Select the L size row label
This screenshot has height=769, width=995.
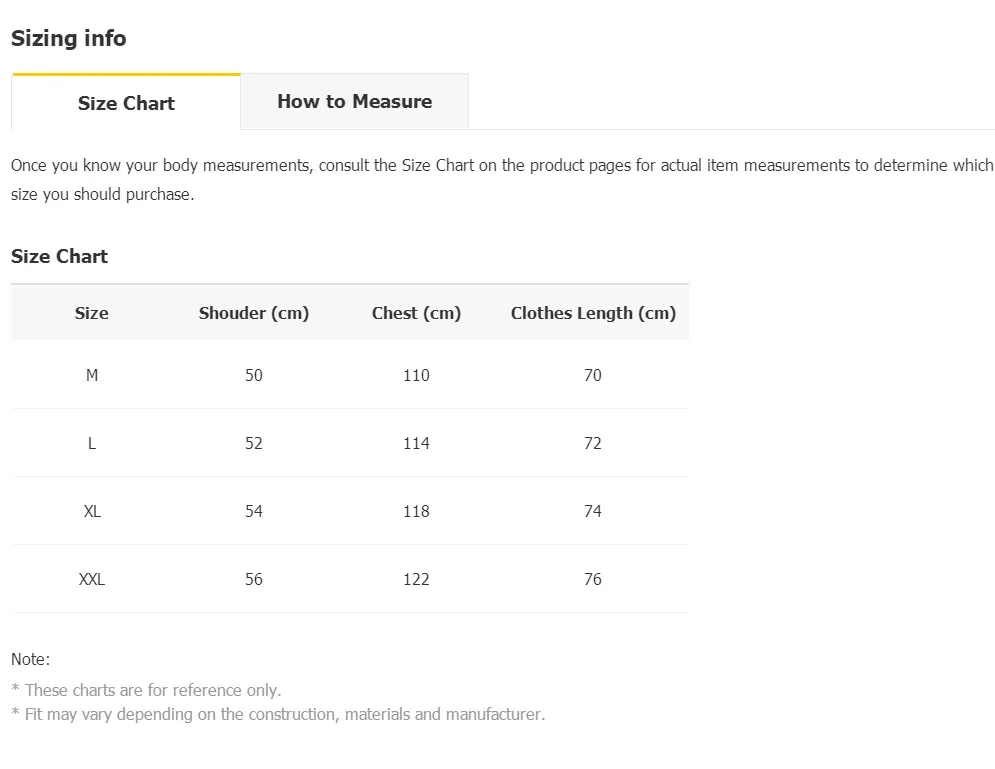click(92, 443)
